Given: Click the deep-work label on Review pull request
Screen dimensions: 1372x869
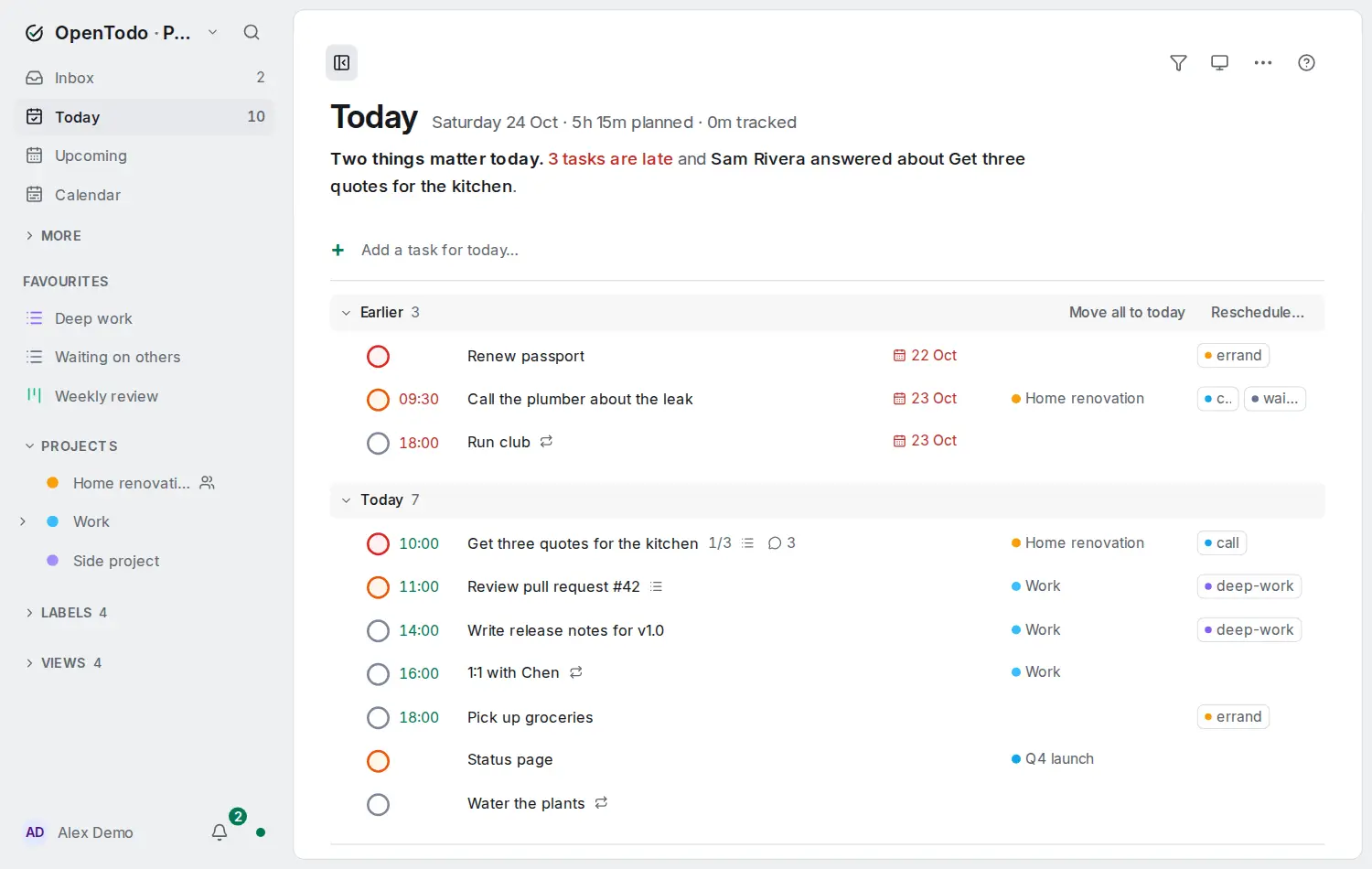Looking at the screenshot, I should 1249,586.
